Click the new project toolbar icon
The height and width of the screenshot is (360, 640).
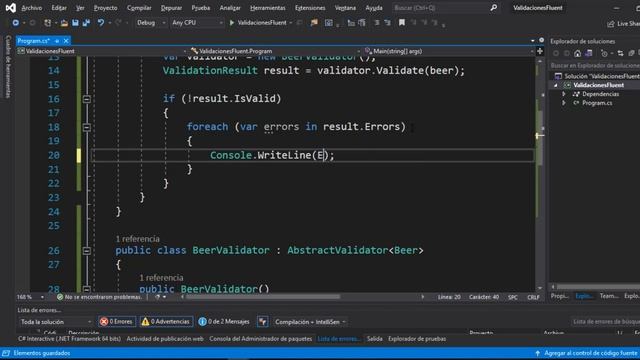point(47,23)
